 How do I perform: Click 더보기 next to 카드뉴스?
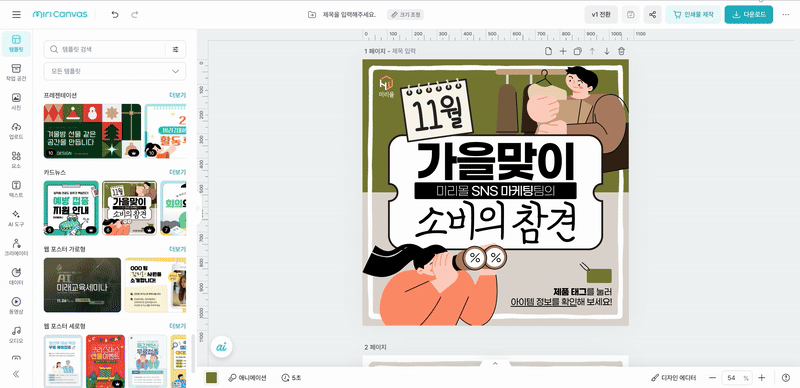[178, 172]
